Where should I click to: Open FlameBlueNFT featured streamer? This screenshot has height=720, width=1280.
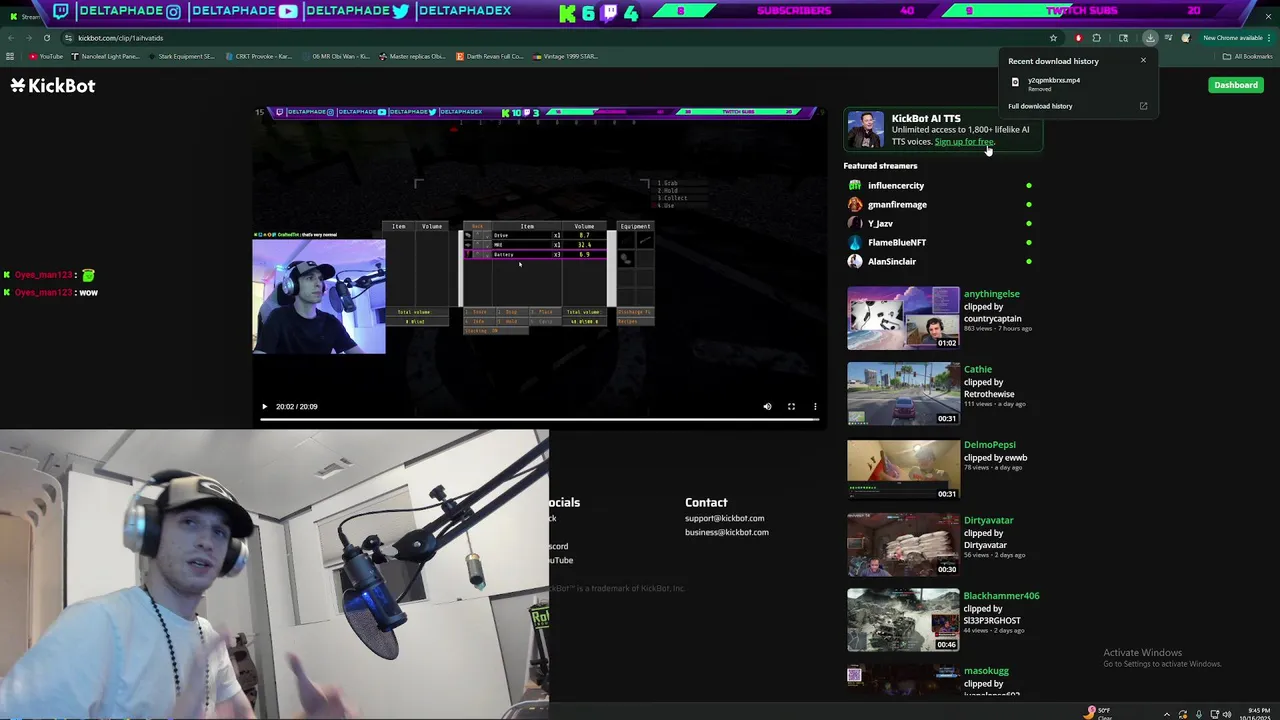[897, 242]
